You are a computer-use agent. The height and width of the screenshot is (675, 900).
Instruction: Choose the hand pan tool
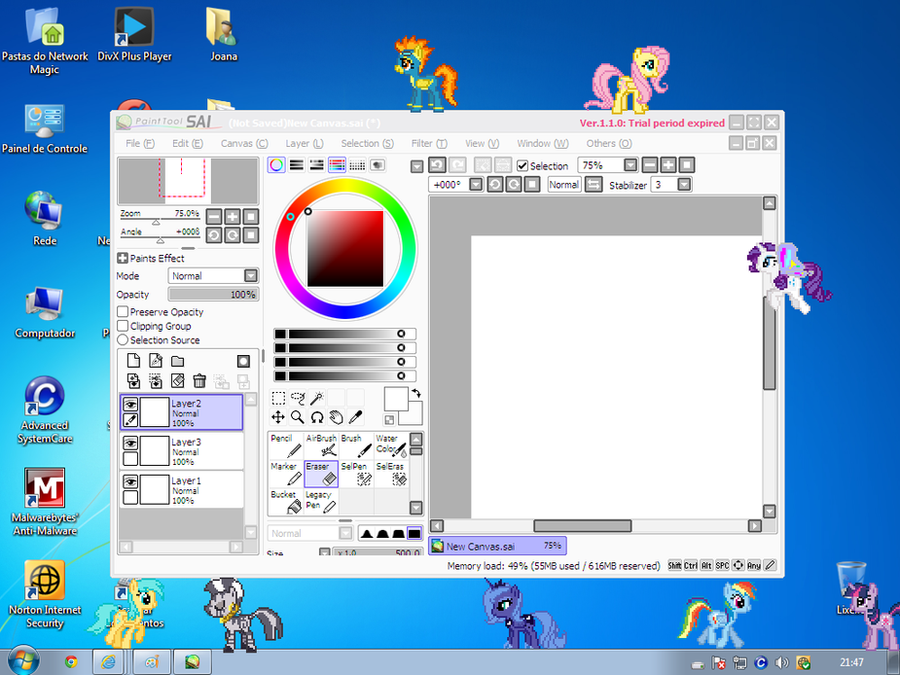pyautogui.click(x=336, y=417)
